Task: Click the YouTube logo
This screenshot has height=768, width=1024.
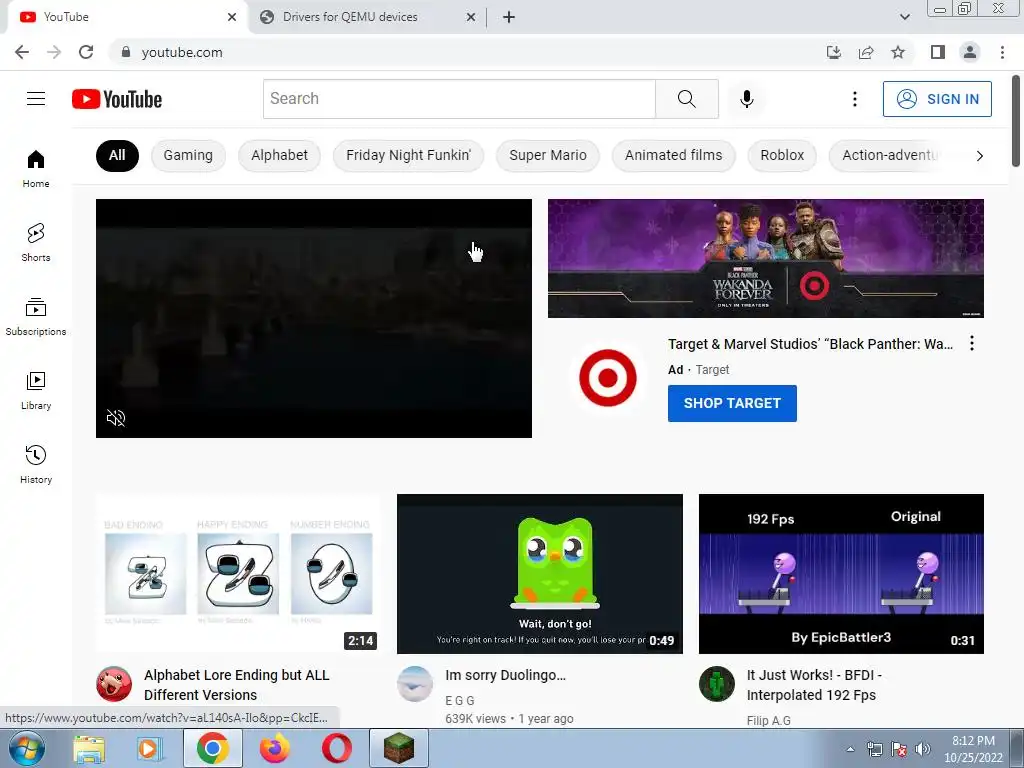Action: 117,99
